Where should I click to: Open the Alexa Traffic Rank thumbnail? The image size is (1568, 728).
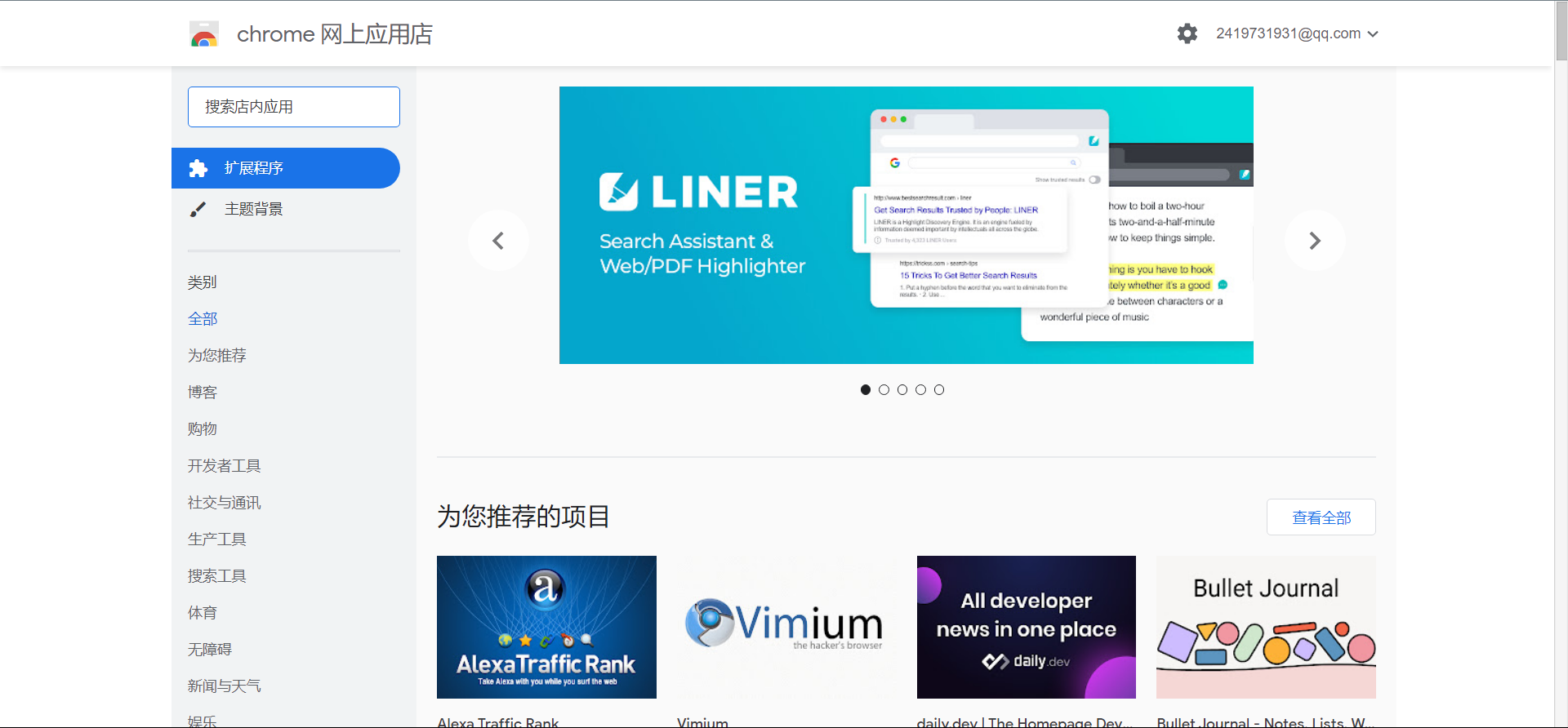pyautogui.click(x=546, y=627)
